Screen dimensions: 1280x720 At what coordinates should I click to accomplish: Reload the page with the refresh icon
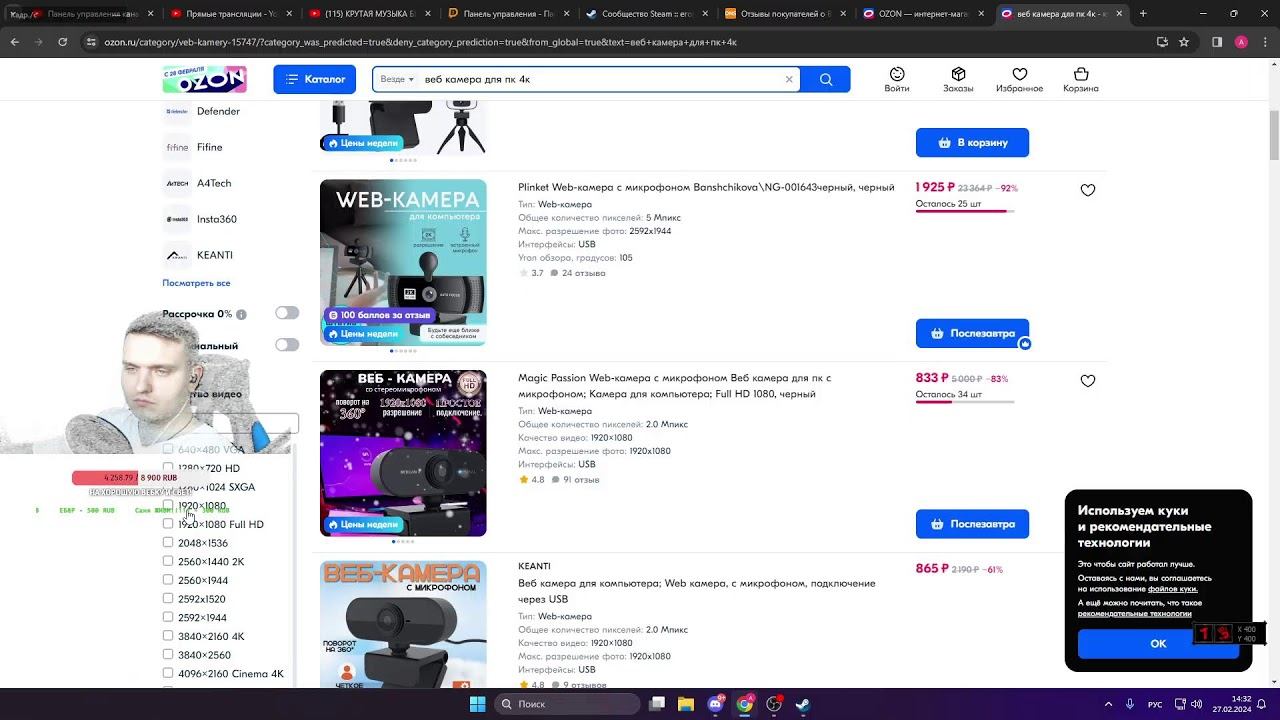(62, 42)
